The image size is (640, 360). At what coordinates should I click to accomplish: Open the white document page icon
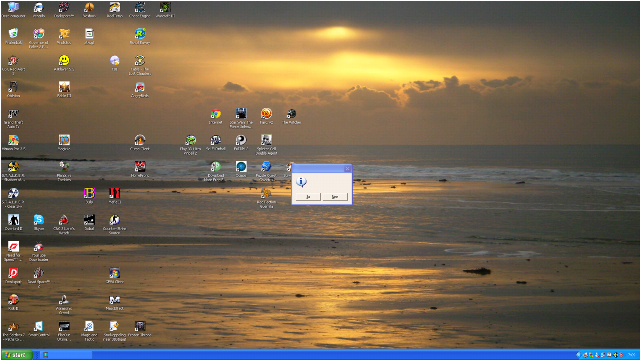tap(89, 33)
